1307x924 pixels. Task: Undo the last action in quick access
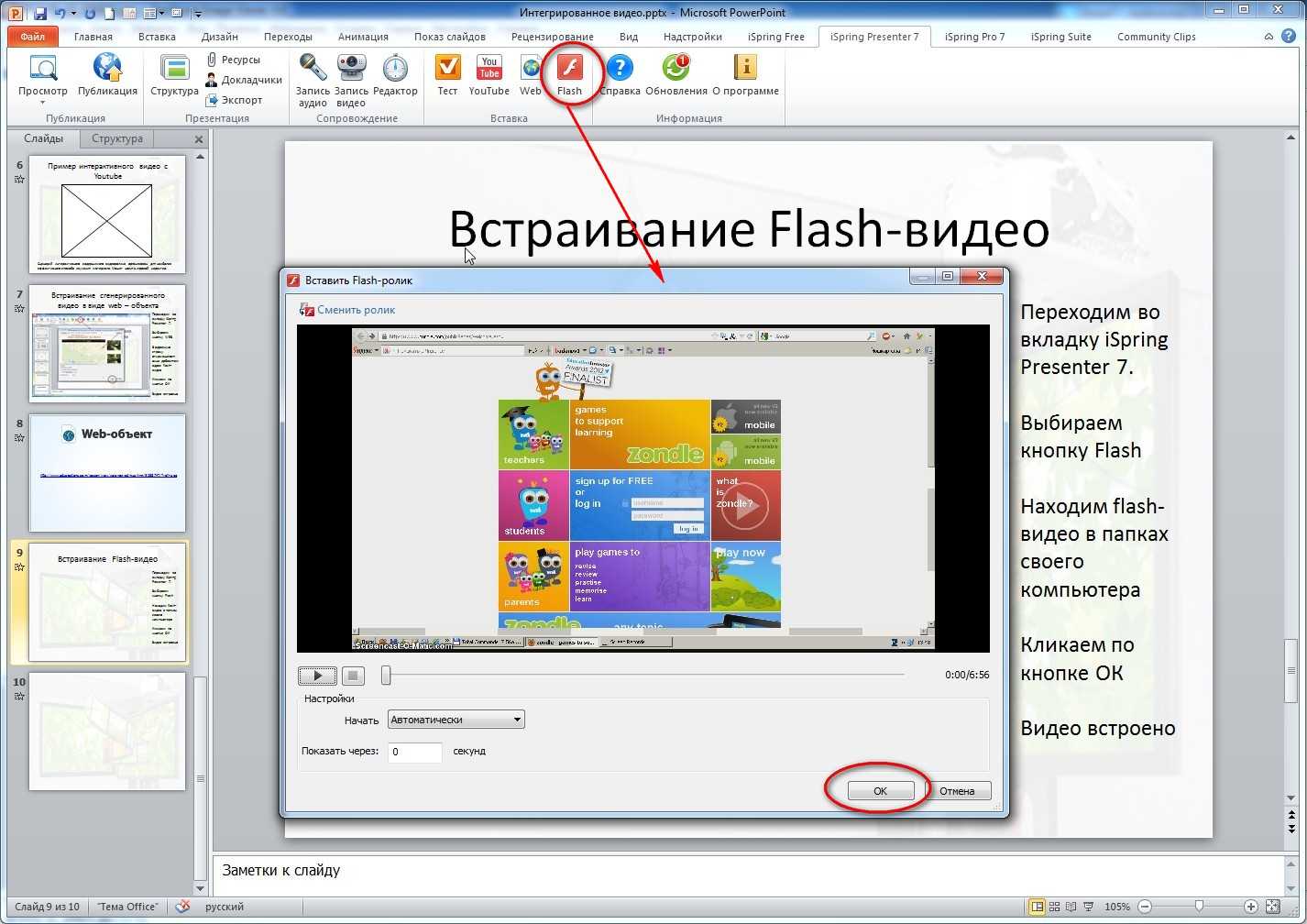click(x=60, y=13)
